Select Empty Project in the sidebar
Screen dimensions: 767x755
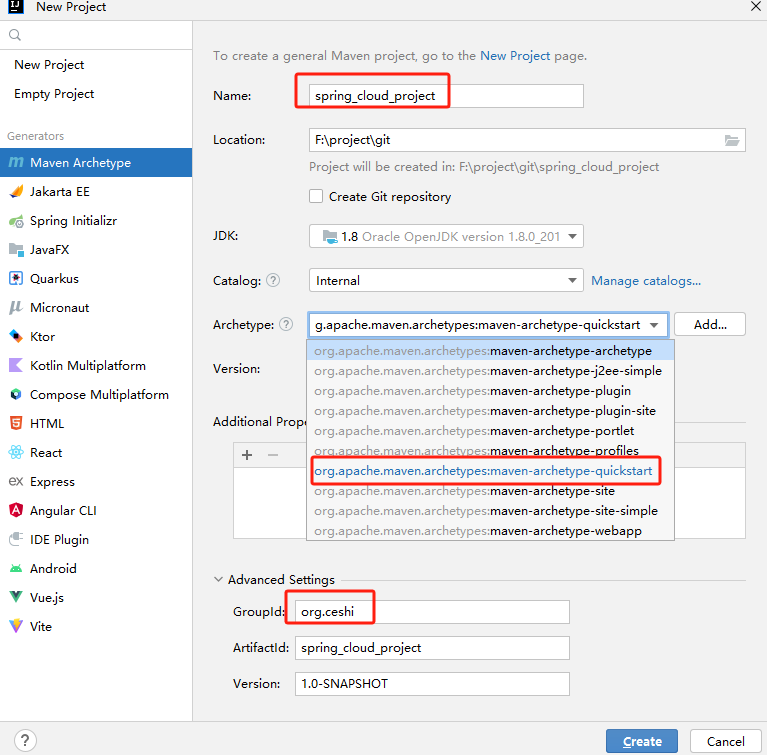pos(96,94)
